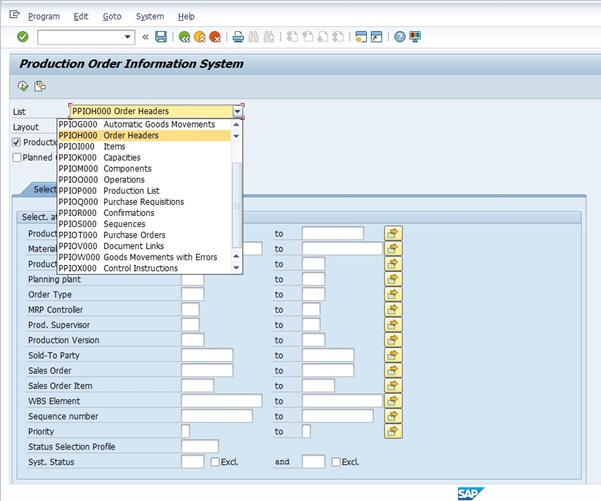Select PPIOT000 Purchase Orders option

coord(144,235)
